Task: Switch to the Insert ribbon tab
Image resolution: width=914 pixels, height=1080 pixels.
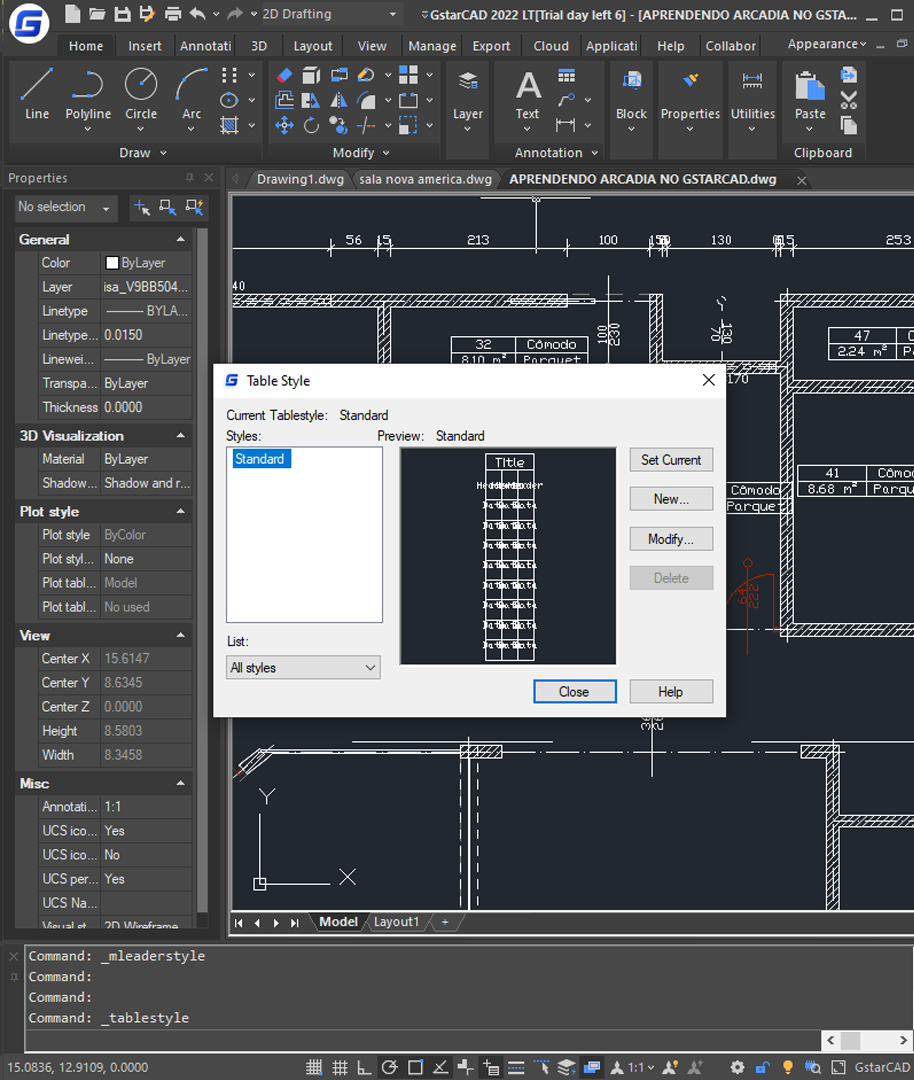Action: pos(145,46)
